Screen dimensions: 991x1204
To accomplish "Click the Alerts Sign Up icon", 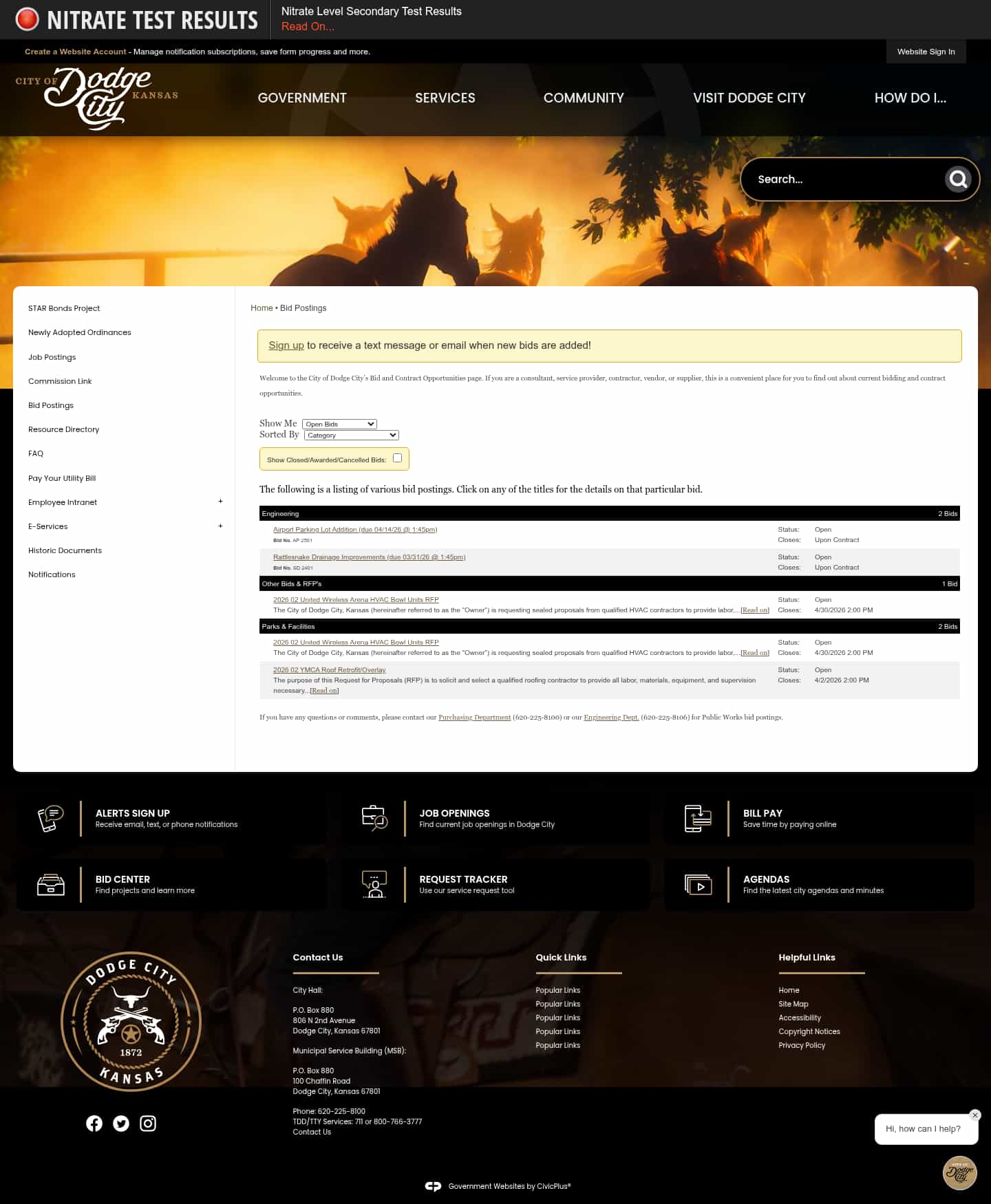I will pyautogui.click(x=50, y=819).
